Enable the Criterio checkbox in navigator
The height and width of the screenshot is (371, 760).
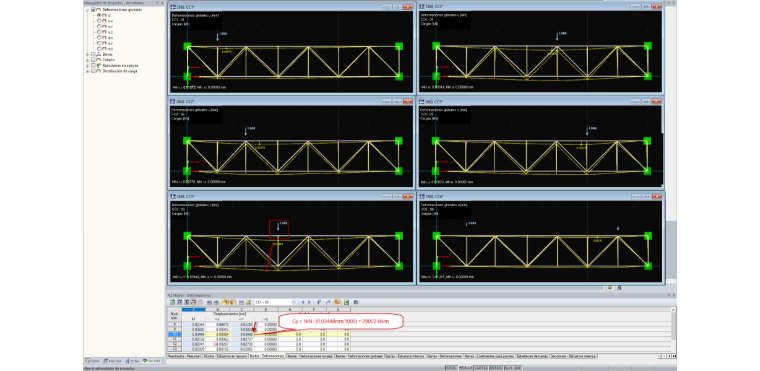pyautogui.click(x=93, y=60)
